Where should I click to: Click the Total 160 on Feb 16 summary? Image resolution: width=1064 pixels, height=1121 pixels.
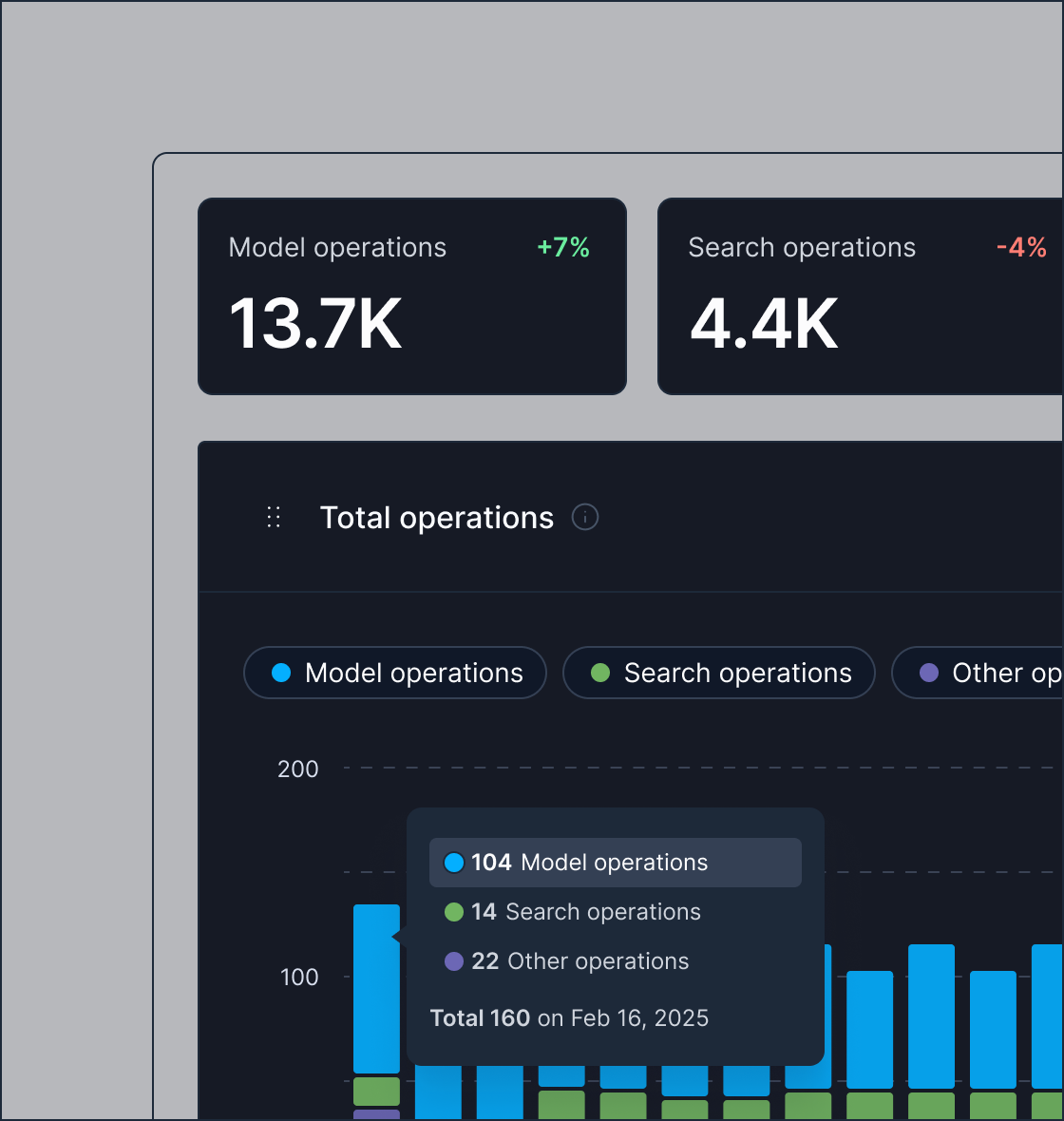click(569, 1018)
